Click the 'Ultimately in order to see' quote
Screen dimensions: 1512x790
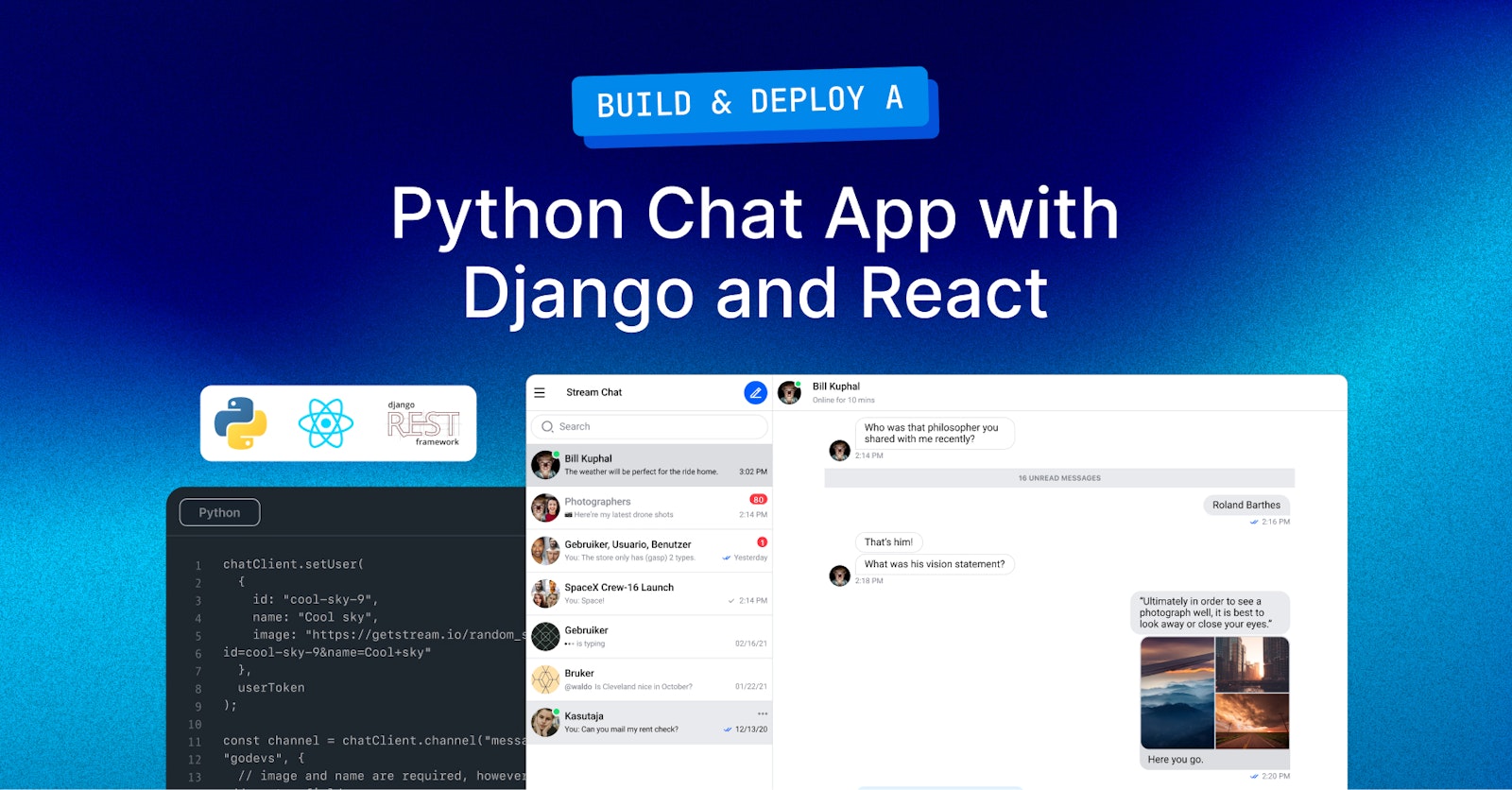1210,612
